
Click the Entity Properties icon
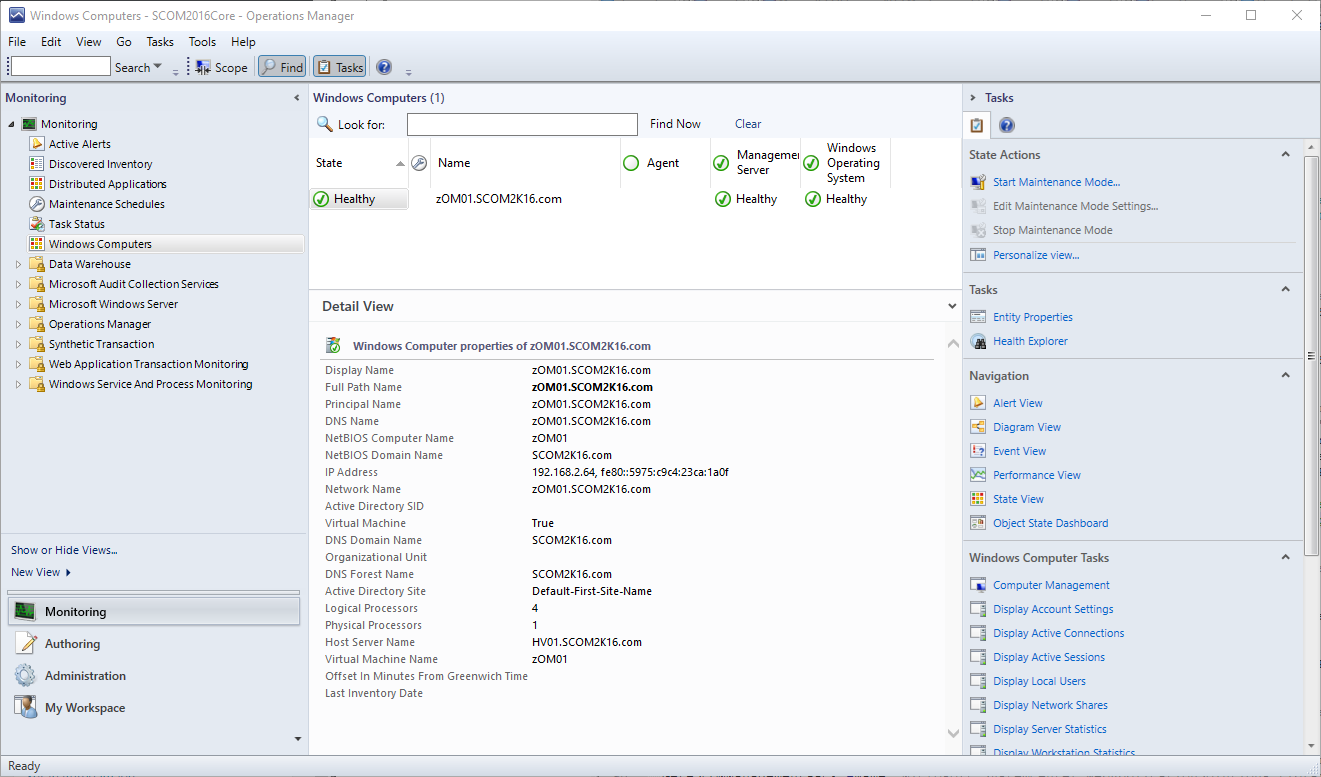[x=978, y=317]
